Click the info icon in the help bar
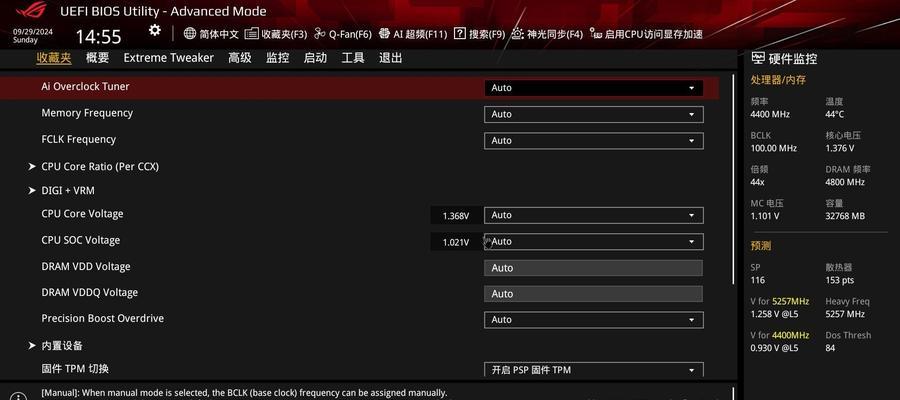The image size is (900, 400). pyautogui.click(x=18, y=395)
